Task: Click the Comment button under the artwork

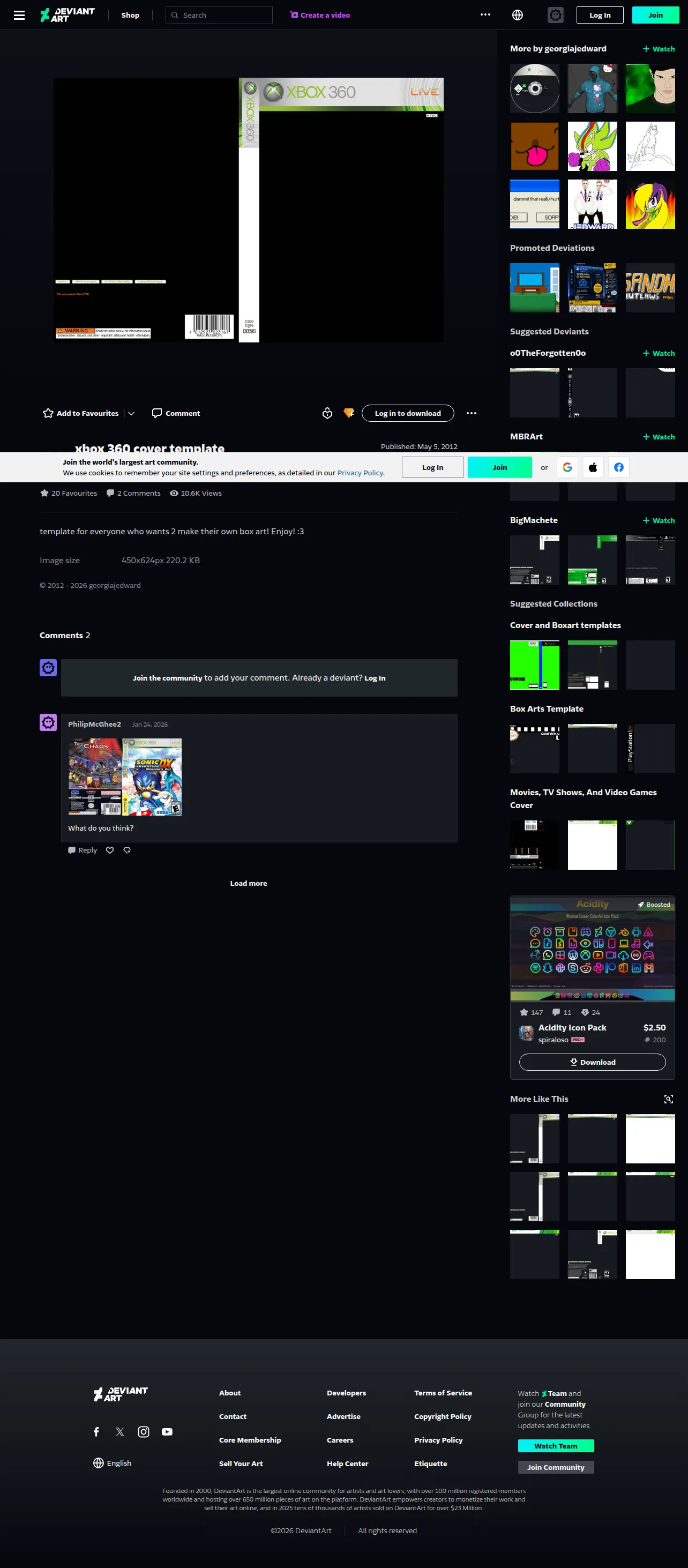Action: (175, 413)
